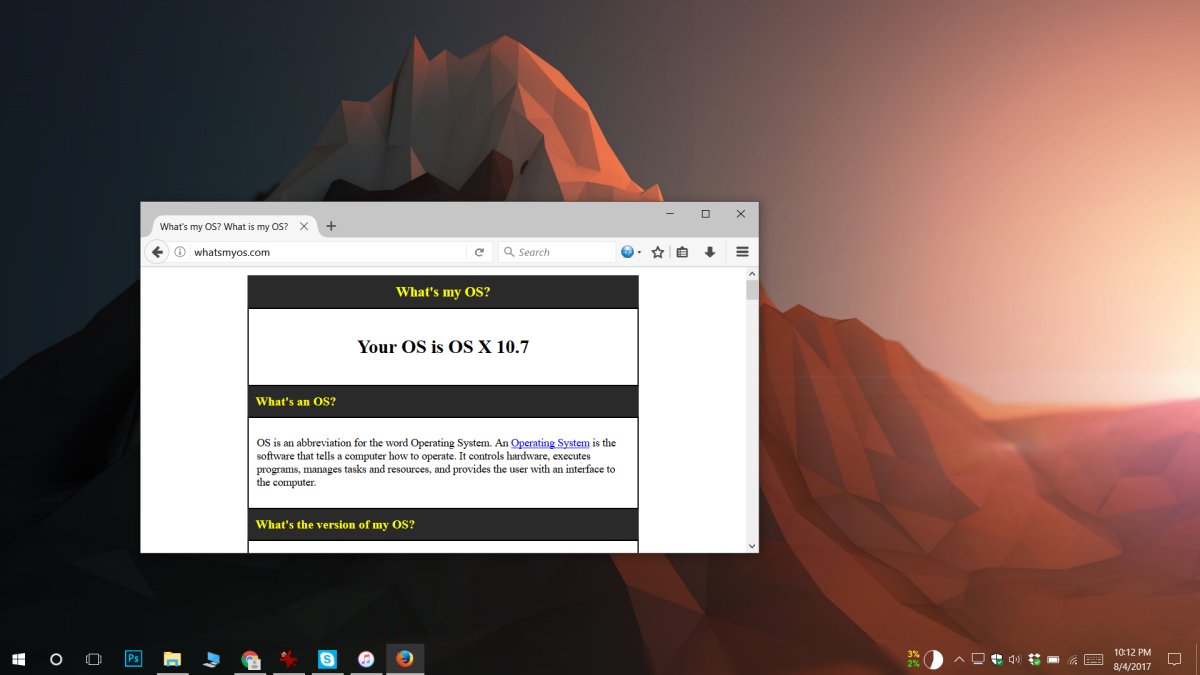Check the battery status icon
Viewport: 1200px width, 675px height.
point(1054,659)
